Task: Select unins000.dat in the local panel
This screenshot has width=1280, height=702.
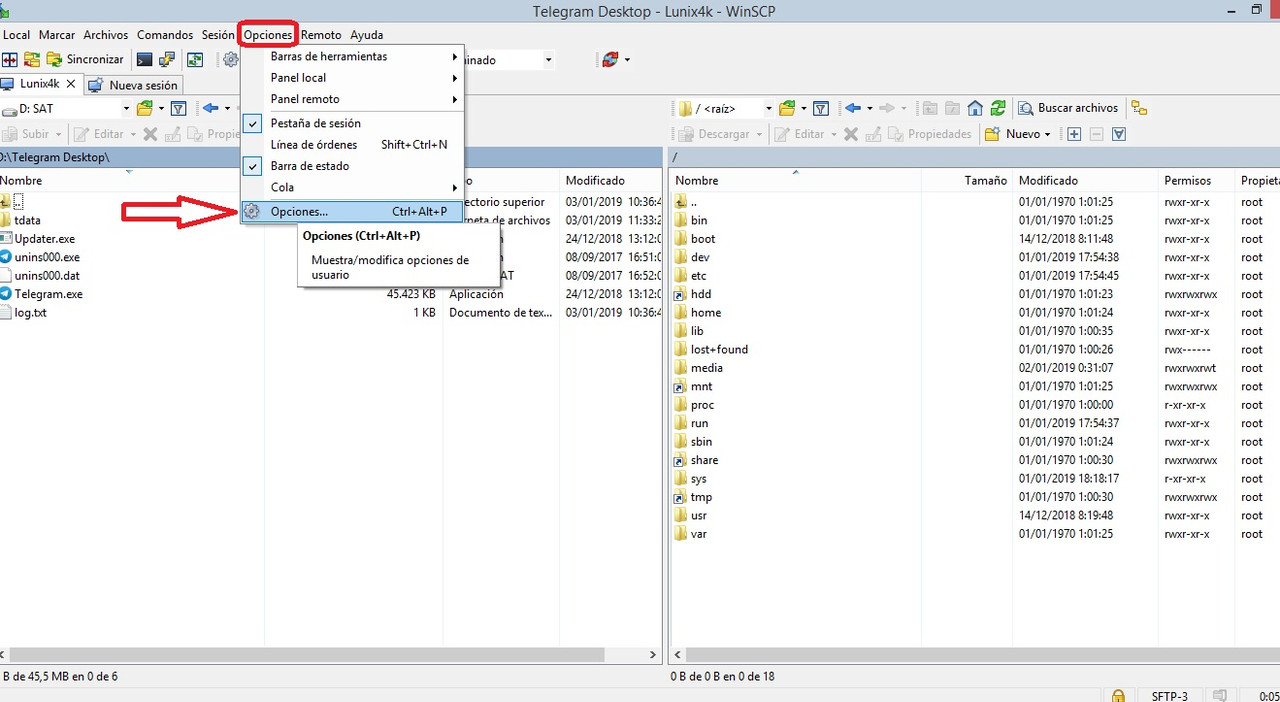Action: [47, 276]
